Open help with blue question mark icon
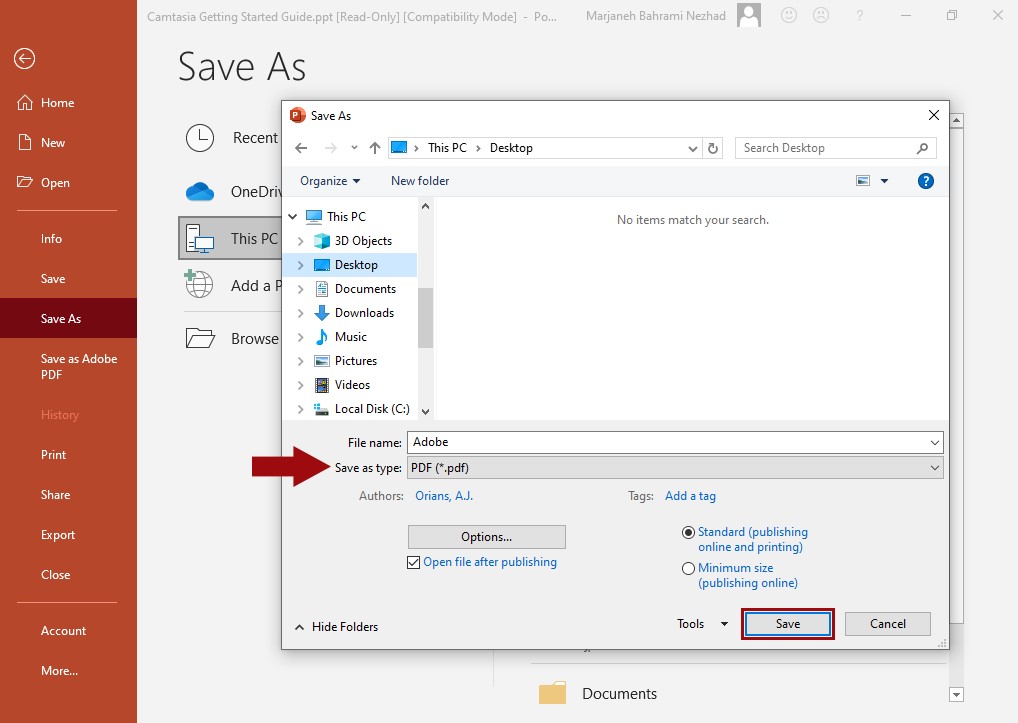 click(x=926, y=181)
